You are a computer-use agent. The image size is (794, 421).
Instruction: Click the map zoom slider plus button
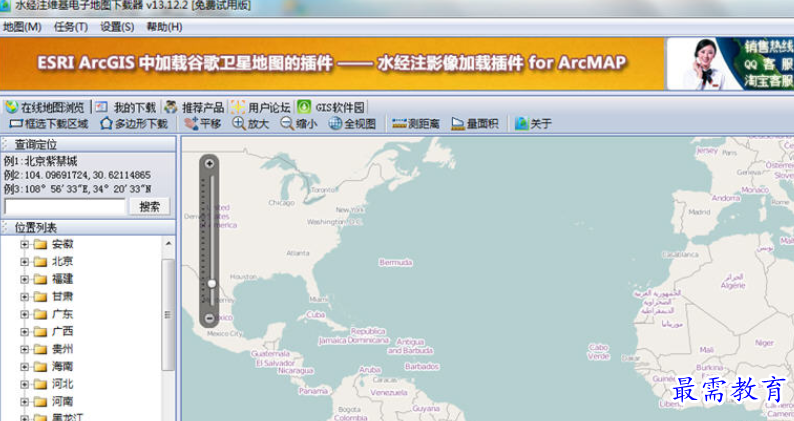209,164
